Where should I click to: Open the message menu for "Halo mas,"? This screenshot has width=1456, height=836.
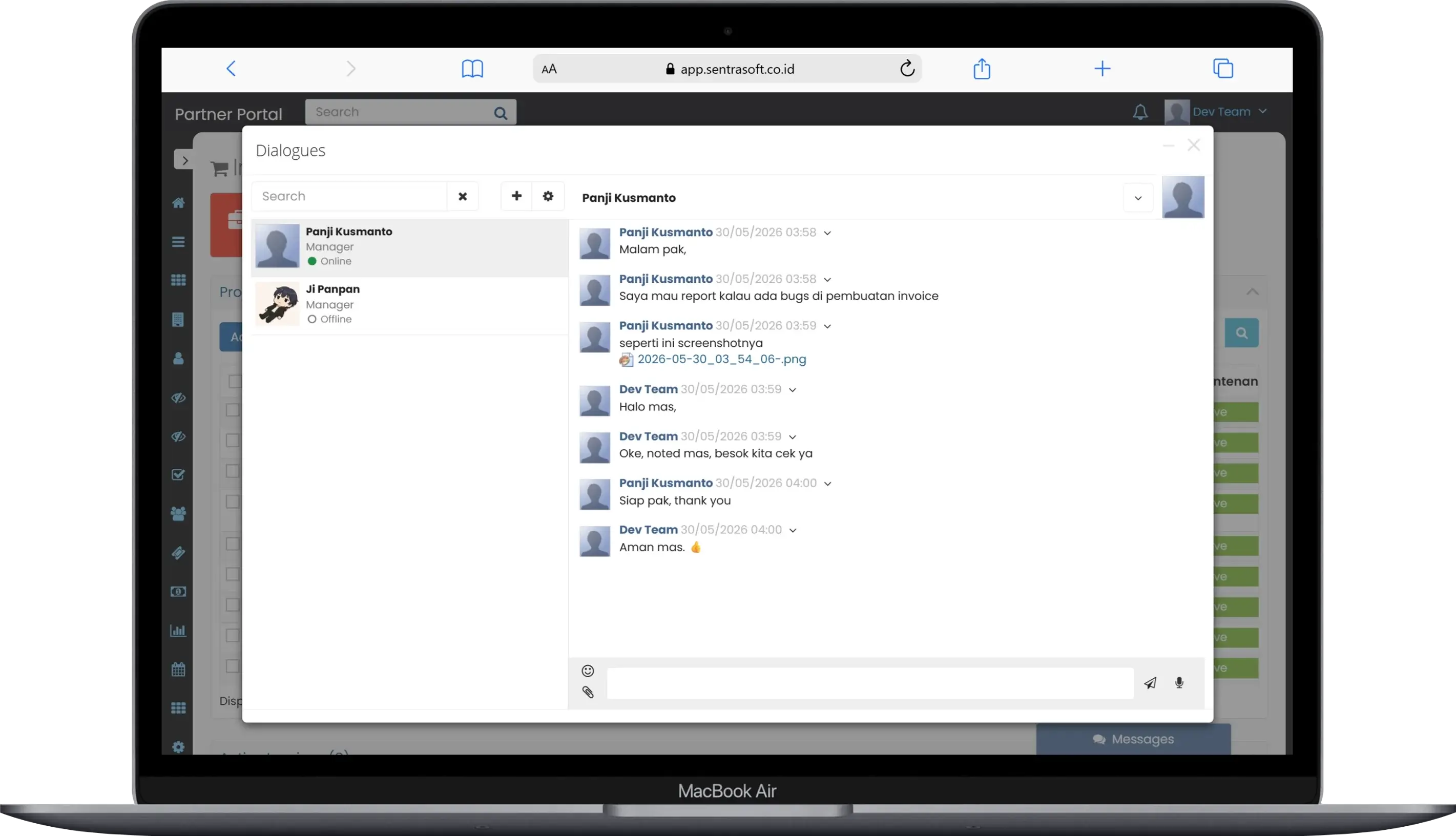[793, 390]
